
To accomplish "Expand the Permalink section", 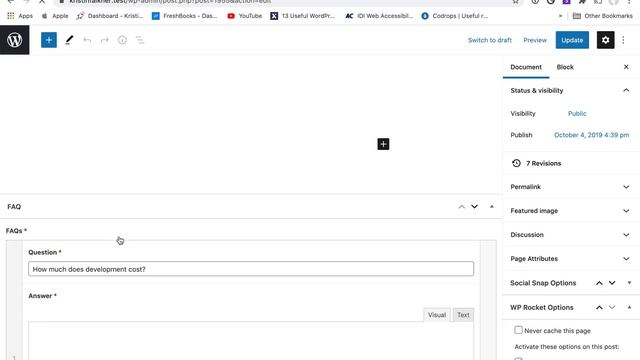I will pyautogui.click(x=571, y=187).
